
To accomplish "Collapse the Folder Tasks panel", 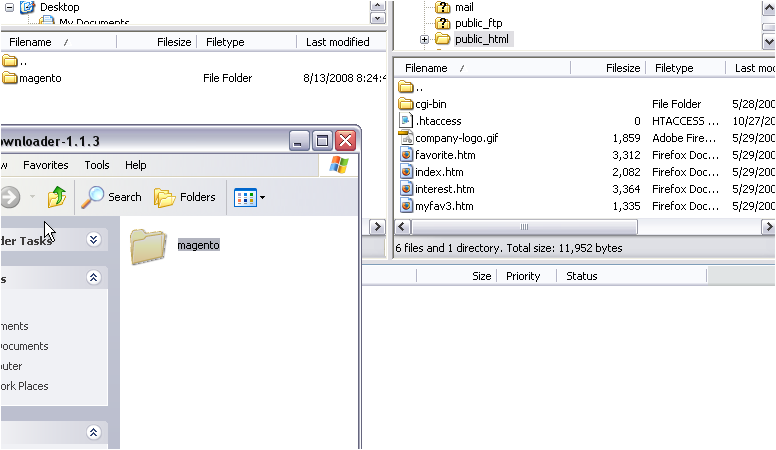I will 93,240.
